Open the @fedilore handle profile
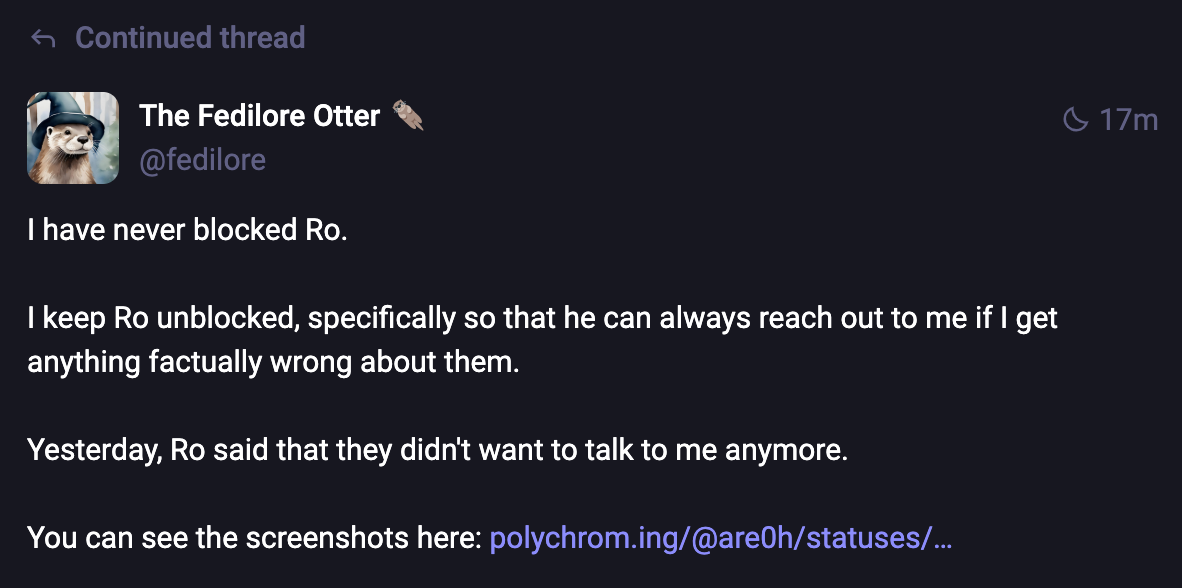Screen dimensions: 1182x588 [203, 160]
